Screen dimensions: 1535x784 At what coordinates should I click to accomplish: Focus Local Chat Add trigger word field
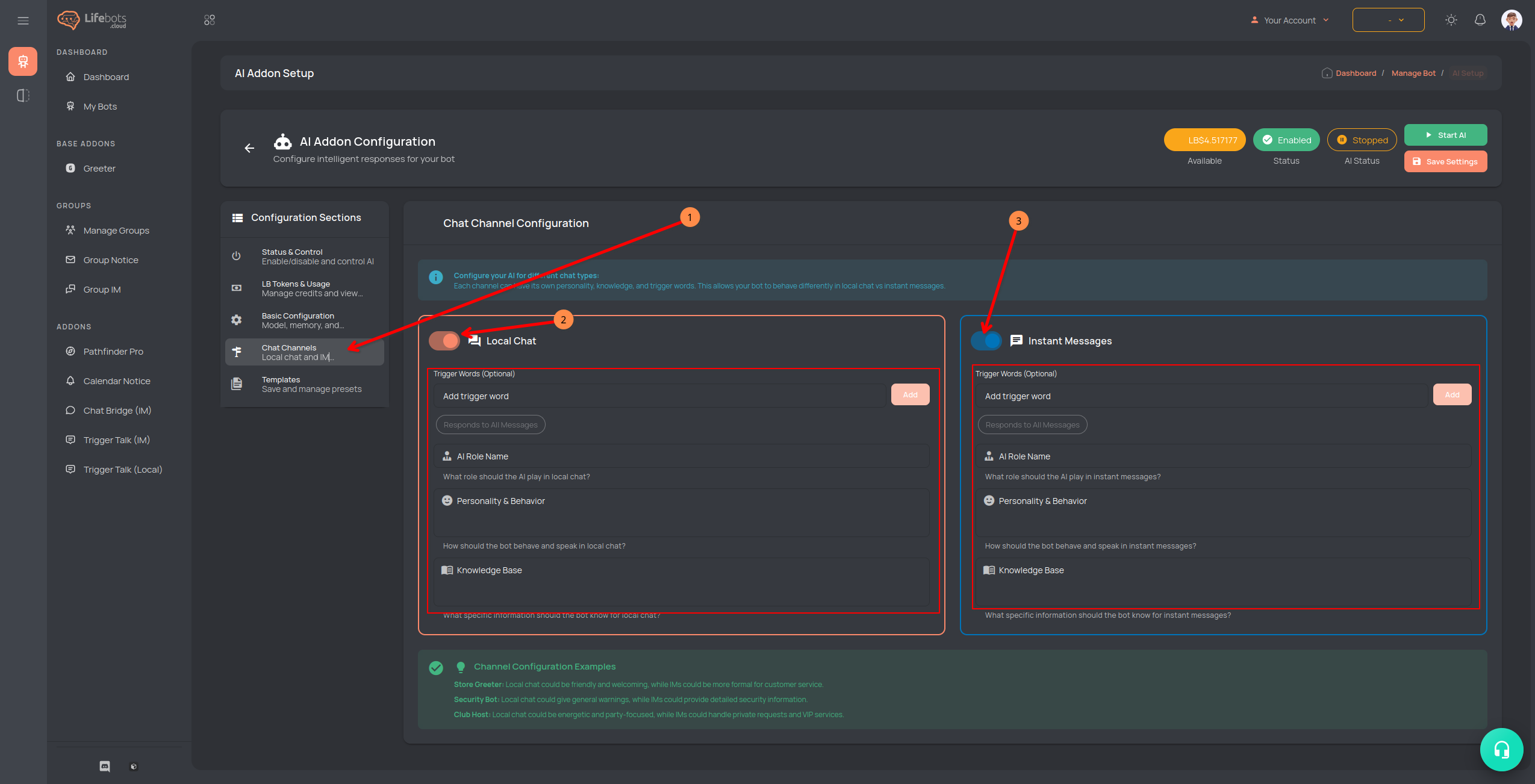(x=659, y=396)
